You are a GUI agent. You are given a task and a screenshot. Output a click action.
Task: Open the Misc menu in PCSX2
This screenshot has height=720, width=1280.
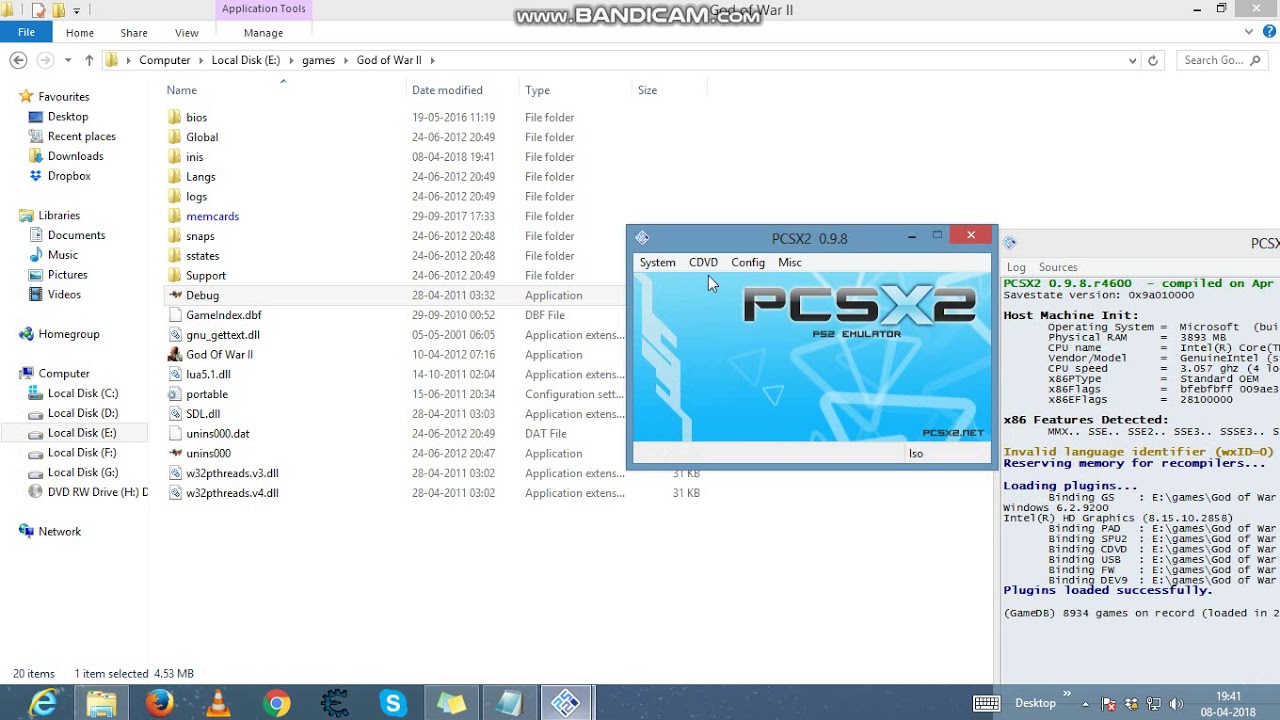tap(789, 262)
